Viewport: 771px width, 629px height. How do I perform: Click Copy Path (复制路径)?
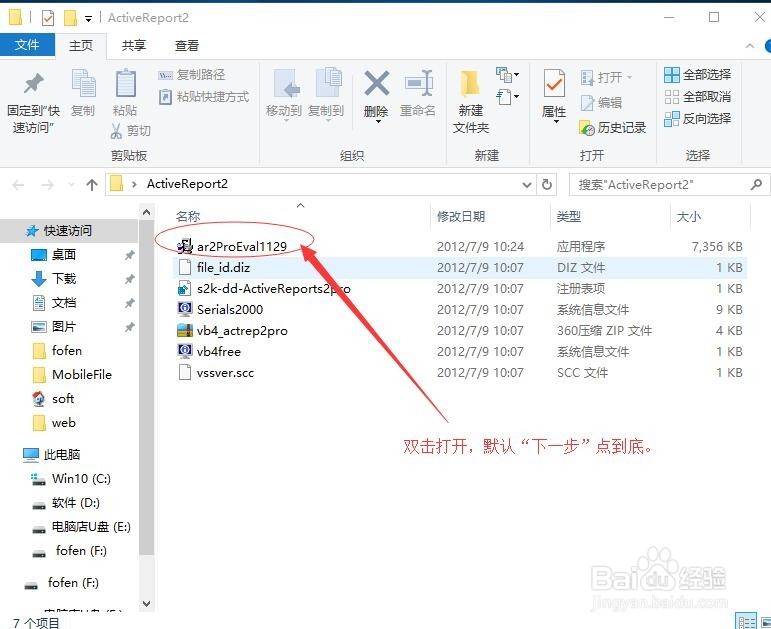click(192, 75)
